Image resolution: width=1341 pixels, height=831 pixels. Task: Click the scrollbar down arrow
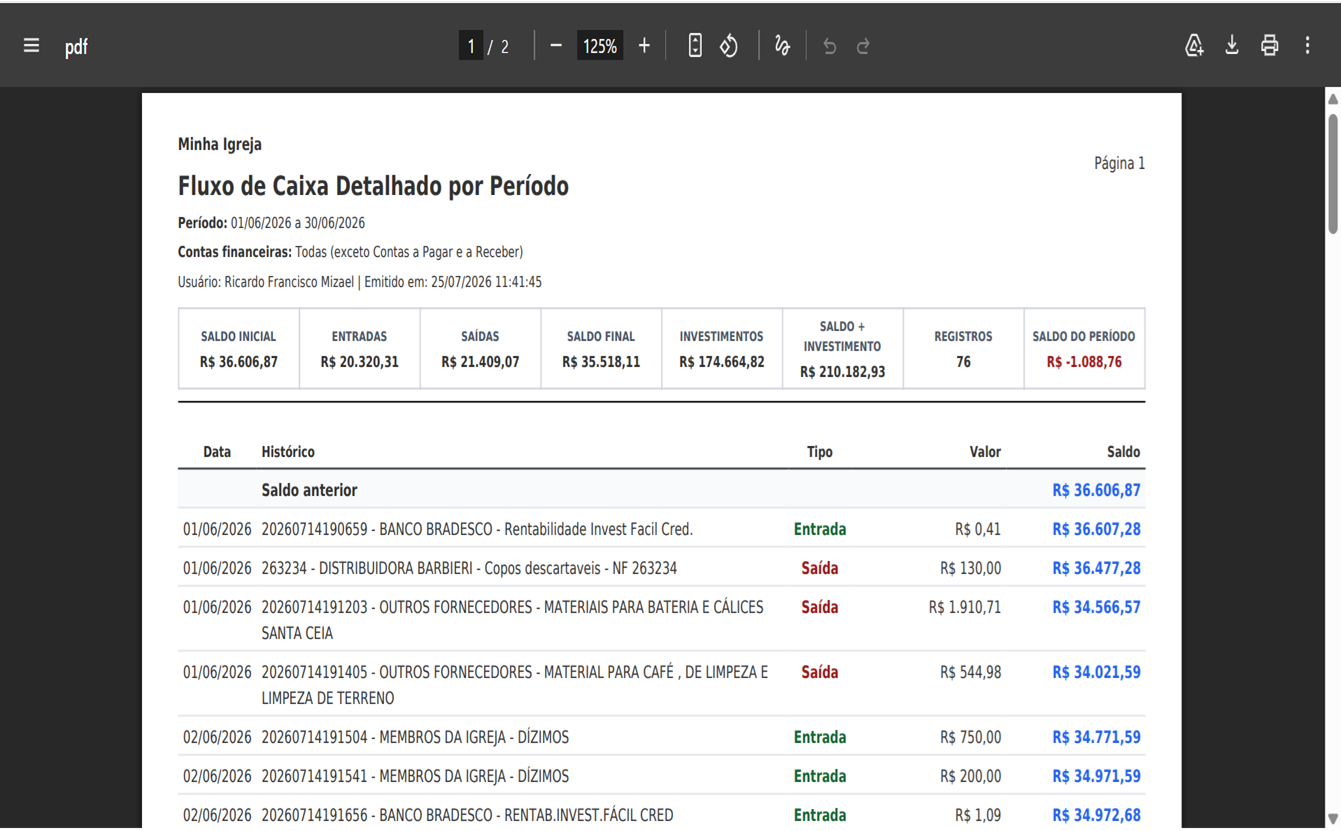point(1333,820)
